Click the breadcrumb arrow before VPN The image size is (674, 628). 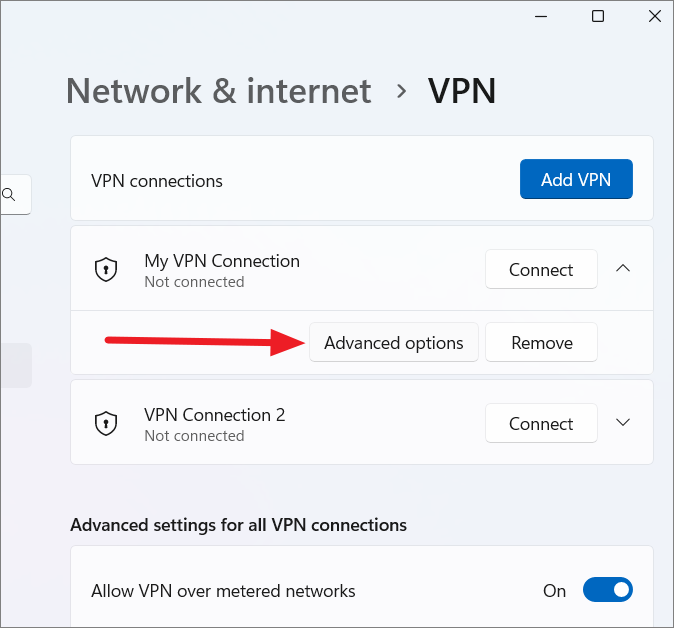401,91
